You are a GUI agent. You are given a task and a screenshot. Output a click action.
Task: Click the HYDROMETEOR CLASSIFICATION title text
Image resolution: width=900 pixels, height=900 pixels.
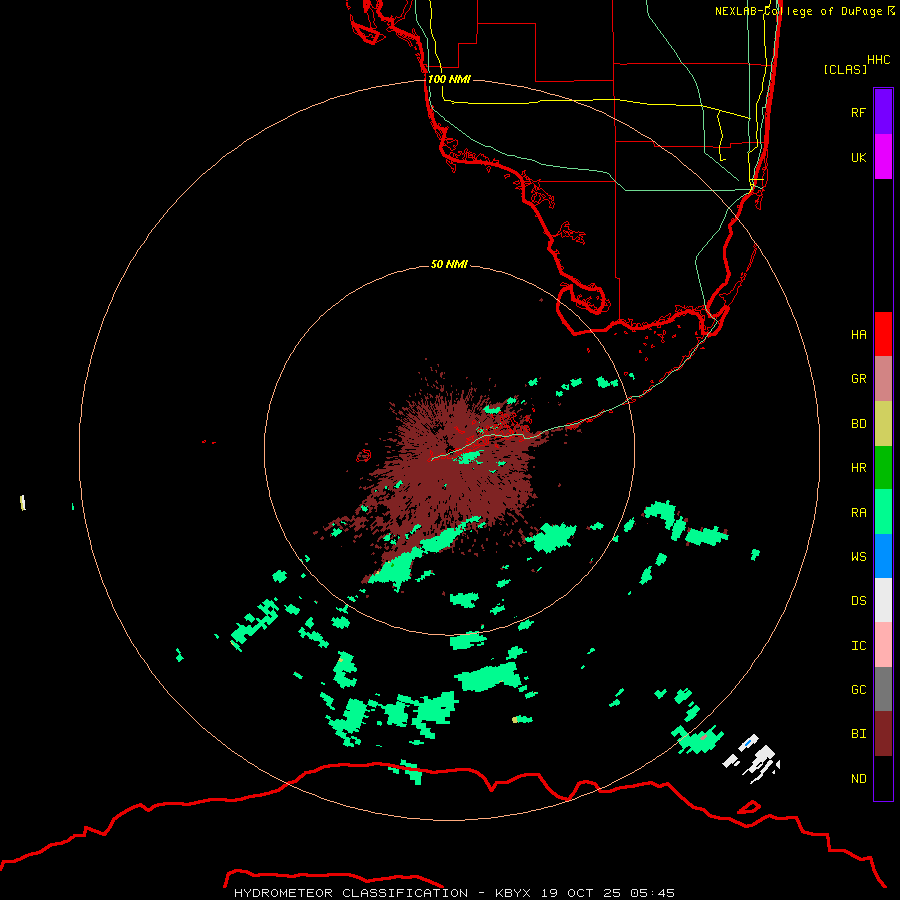click(351, 893)
